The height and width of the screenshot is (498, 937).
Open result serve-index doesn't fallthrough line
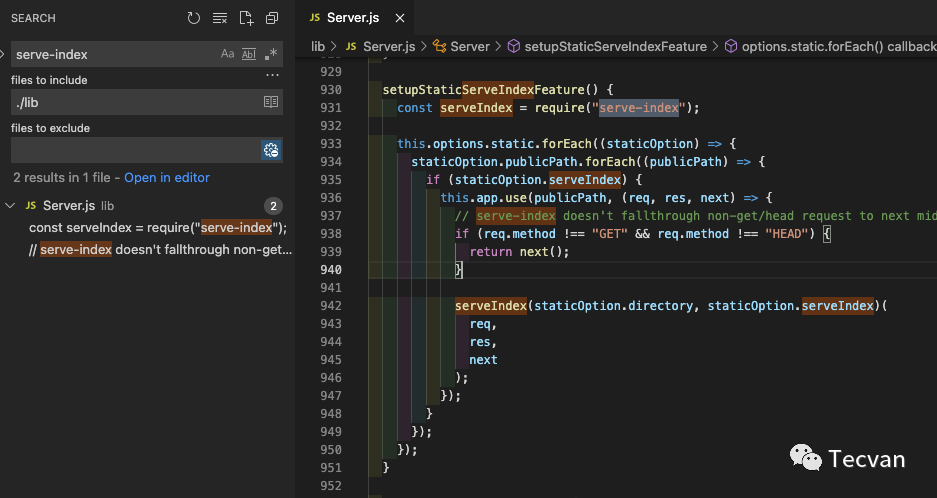(x=160, y=249)
